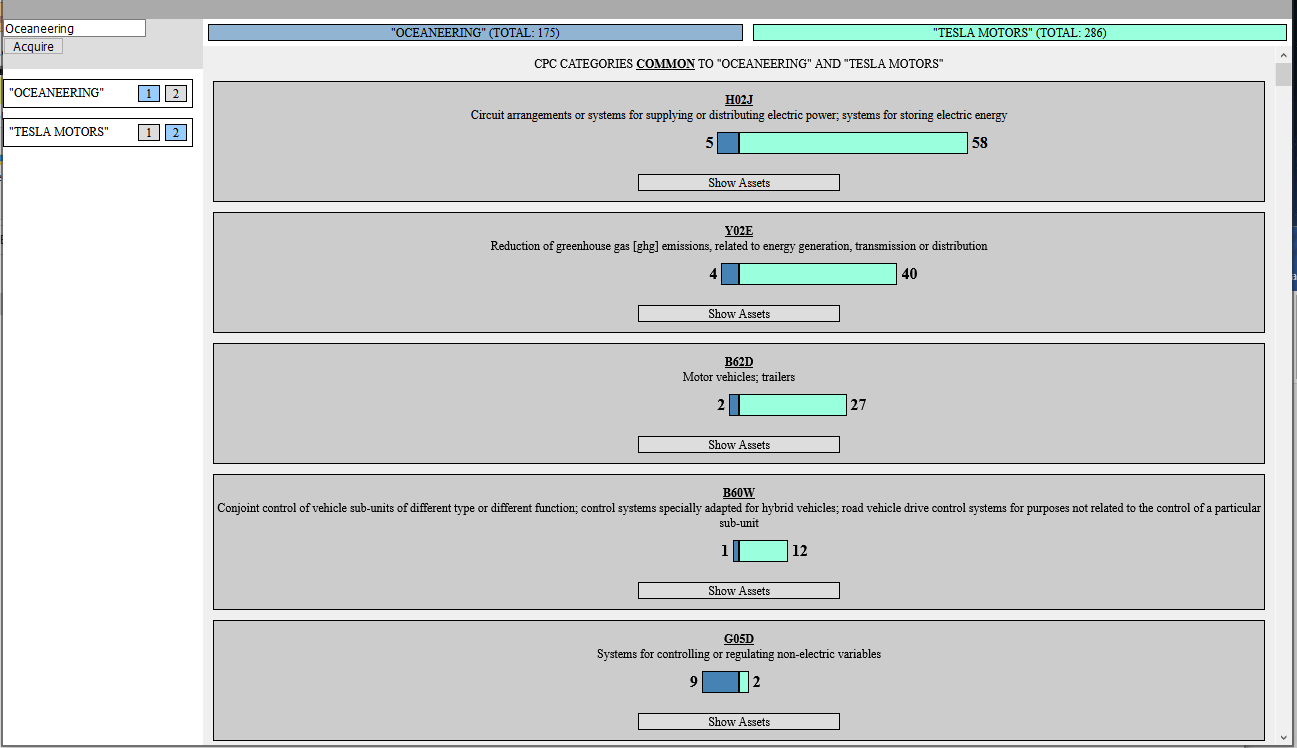Show Assets for the B60W category
Viewport: 1297px width, 748px height.
pyautogui.click(x=739, y=590)
